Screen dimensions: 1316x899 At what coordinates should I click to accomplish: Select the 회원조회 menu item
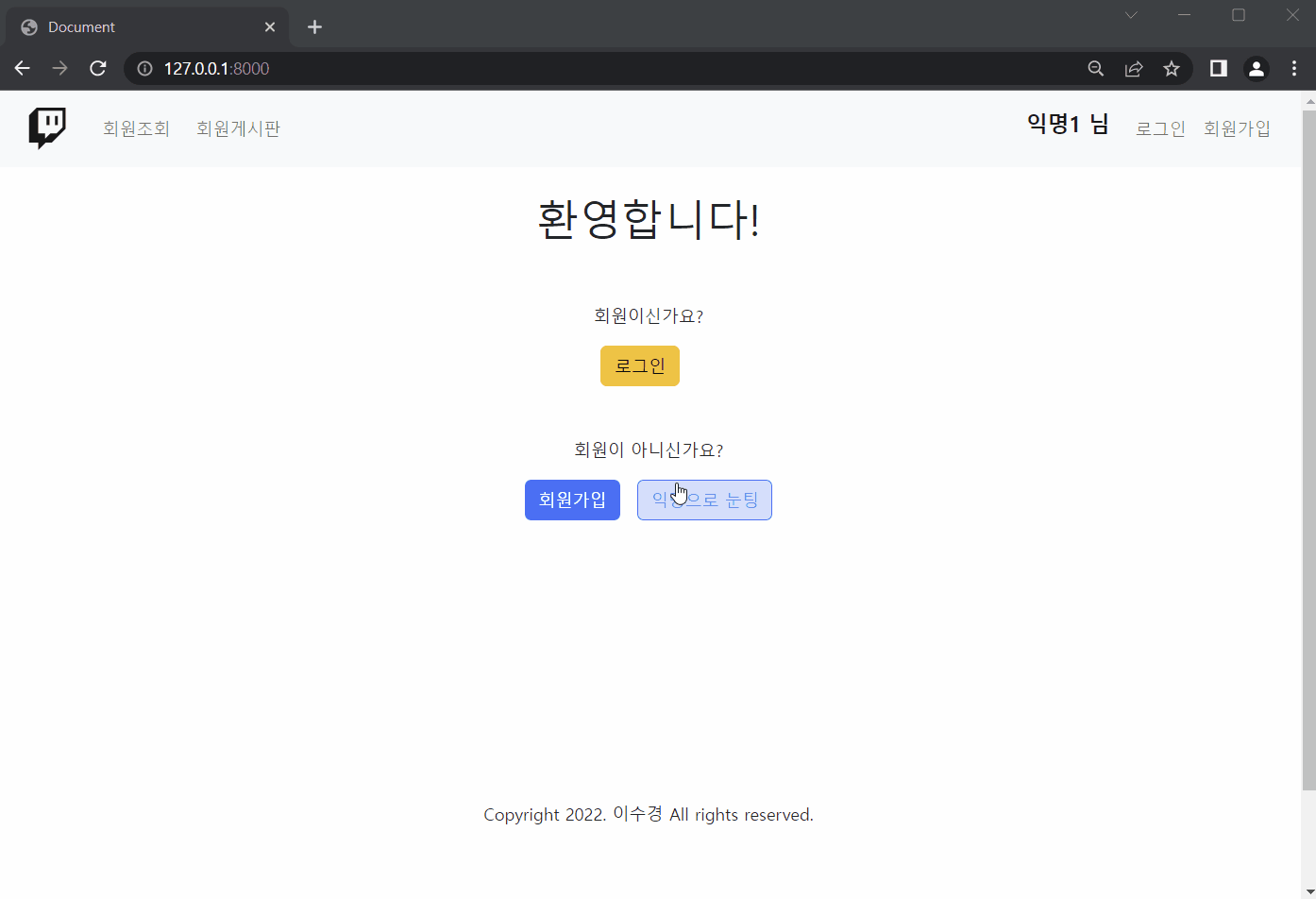tap(136, 128)
